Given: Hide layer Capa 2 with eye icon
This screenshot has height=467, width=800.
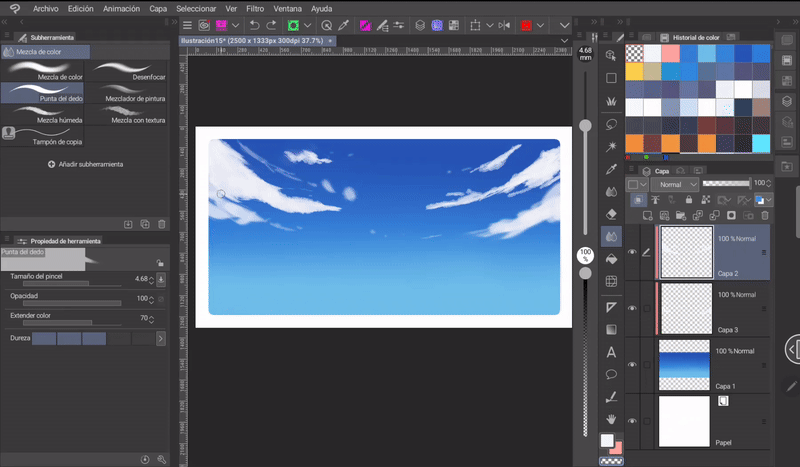Looking at the screenshot, I should click(x=632, y=252).
